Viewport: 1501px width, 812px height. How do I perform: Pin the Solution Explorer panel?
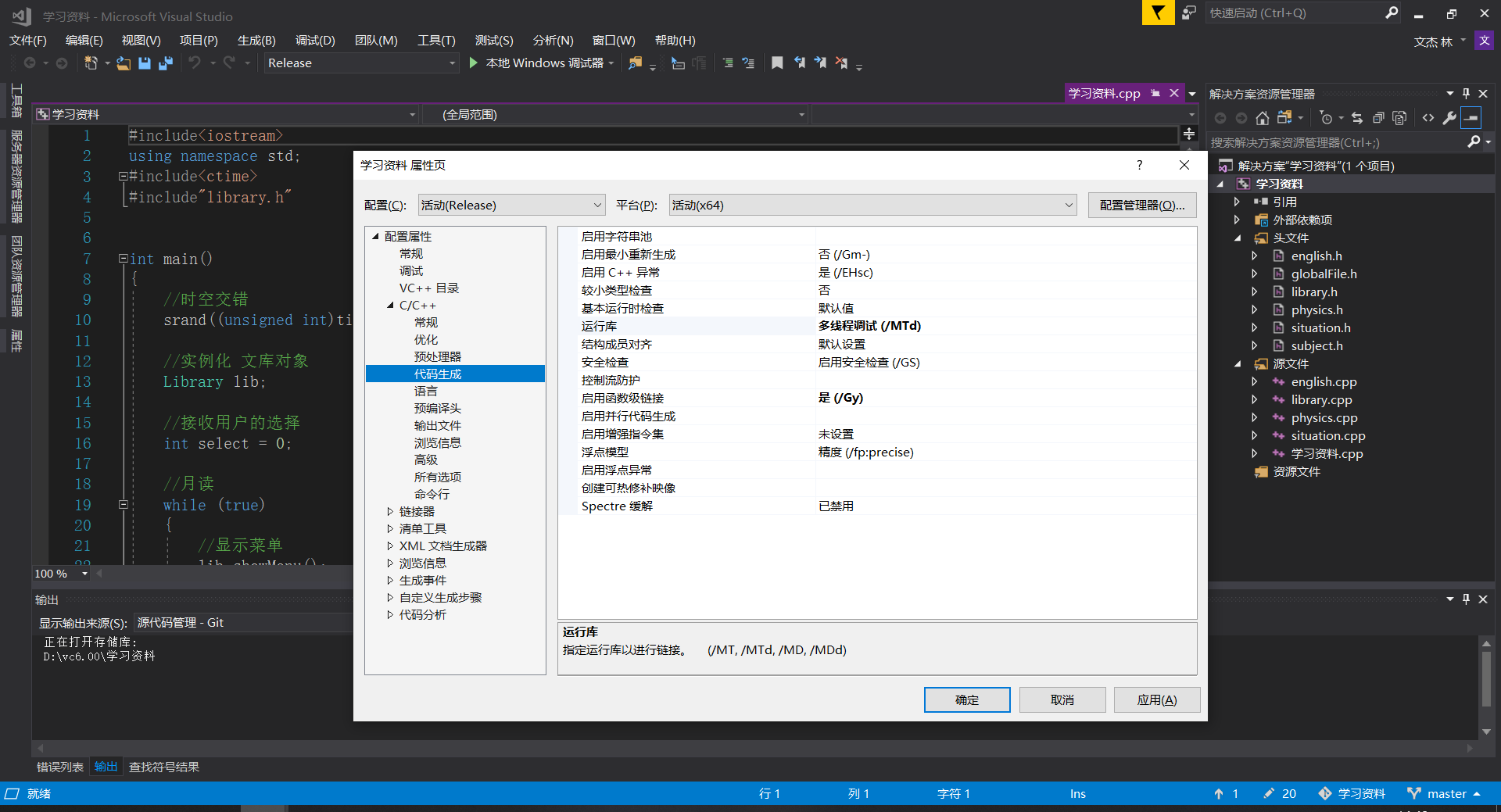point(1467,93)
